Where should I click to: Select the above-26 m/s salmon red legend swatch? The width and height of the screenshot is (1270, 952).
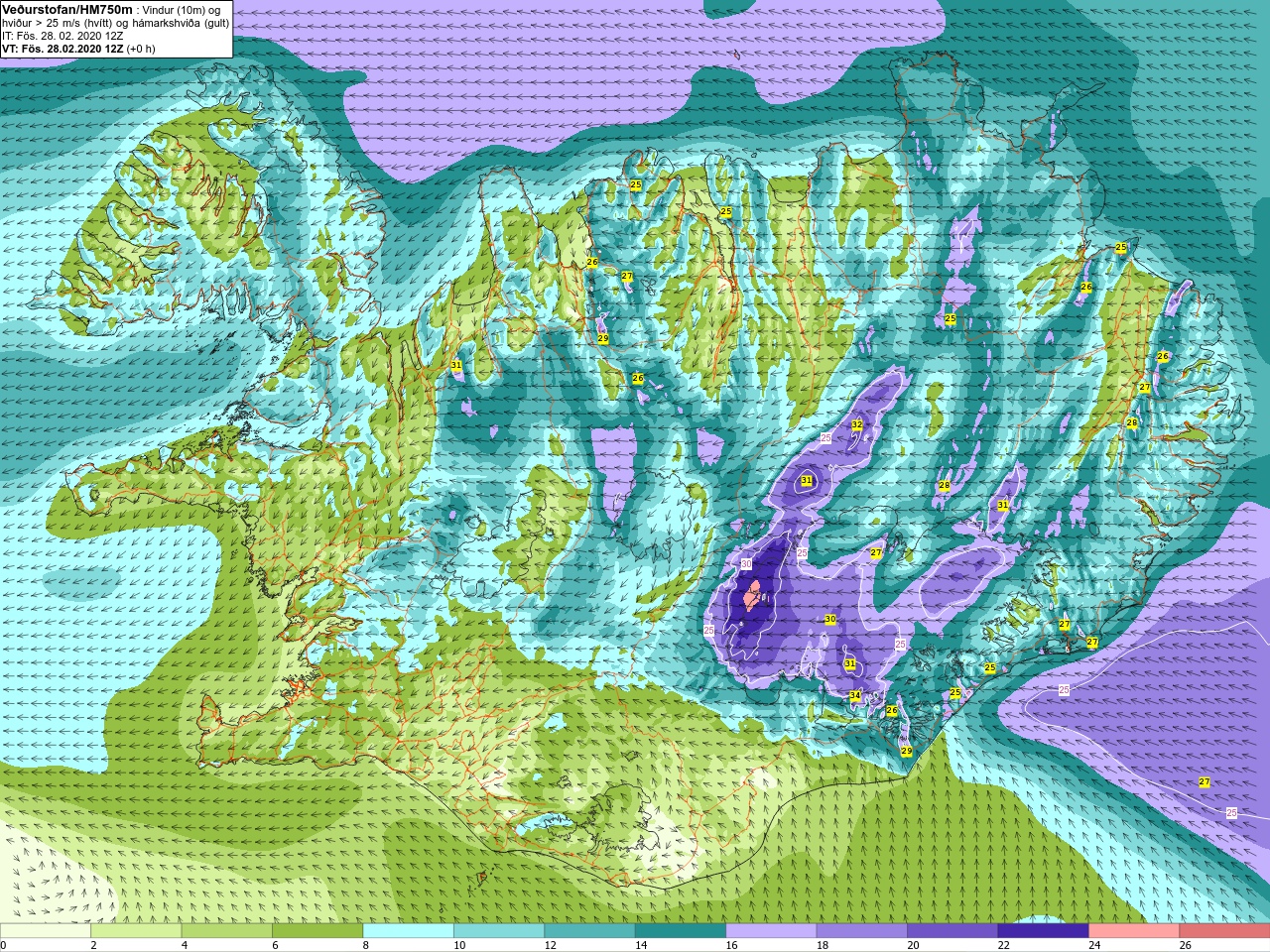[1224, 931]
